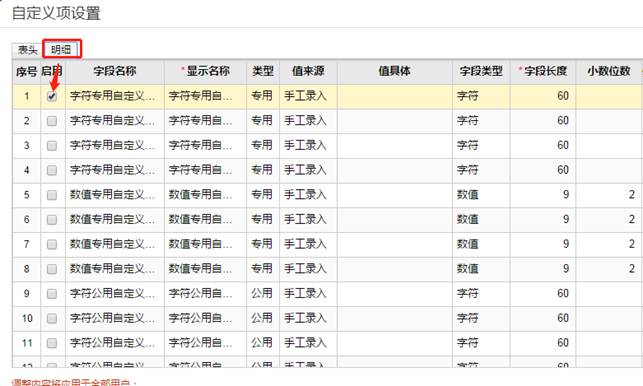The width and height of the screenshot is (643, 386).
Task: Select the 值来源 cell in row 1
Action: pyautogui.click(x=308, y=96)
